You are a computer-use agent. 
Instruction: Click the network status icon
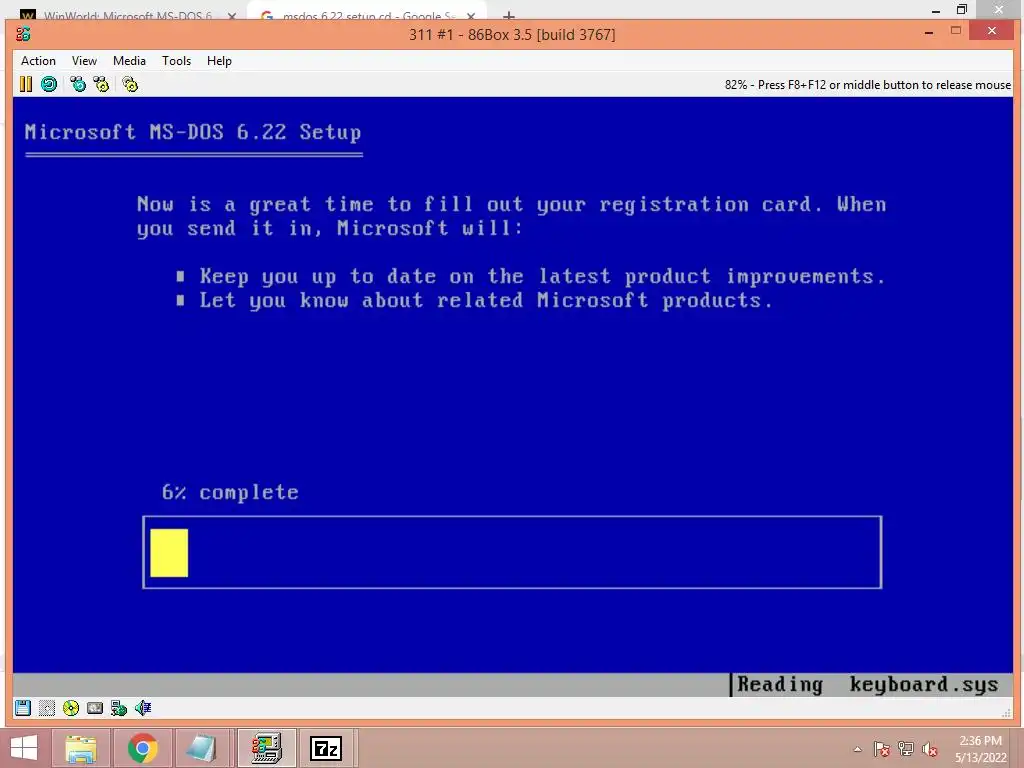tap(119, 708)
